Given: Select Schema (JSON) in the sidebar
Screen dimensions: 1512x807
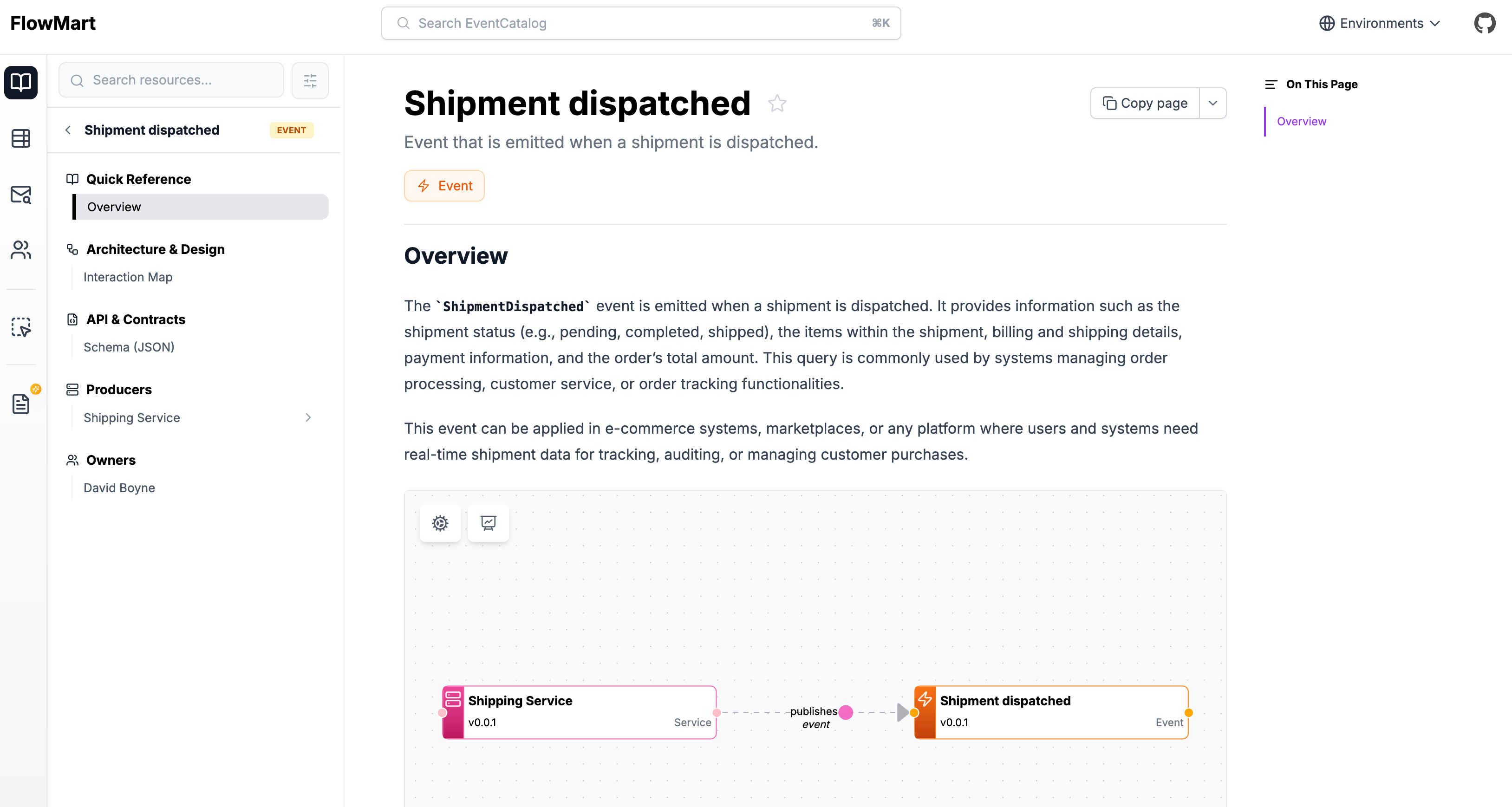Looking at the screenshot, I should [129, 347].
